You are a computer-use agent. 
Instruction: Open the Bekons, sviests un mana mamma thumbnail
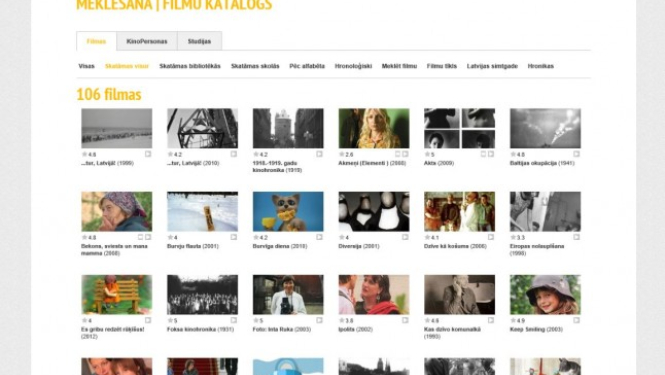tap(117, 211)
